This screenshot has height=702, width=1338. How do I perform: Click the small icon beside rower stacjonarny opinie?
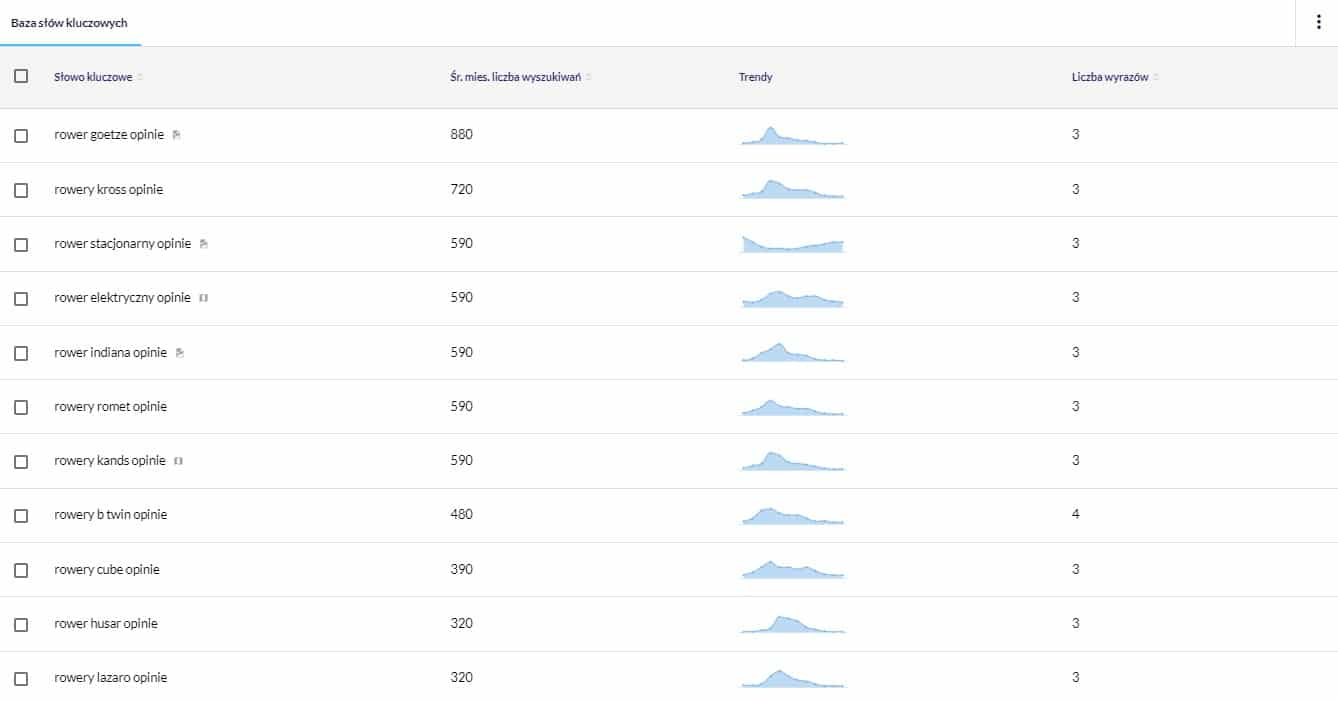[x=204, y=243]
